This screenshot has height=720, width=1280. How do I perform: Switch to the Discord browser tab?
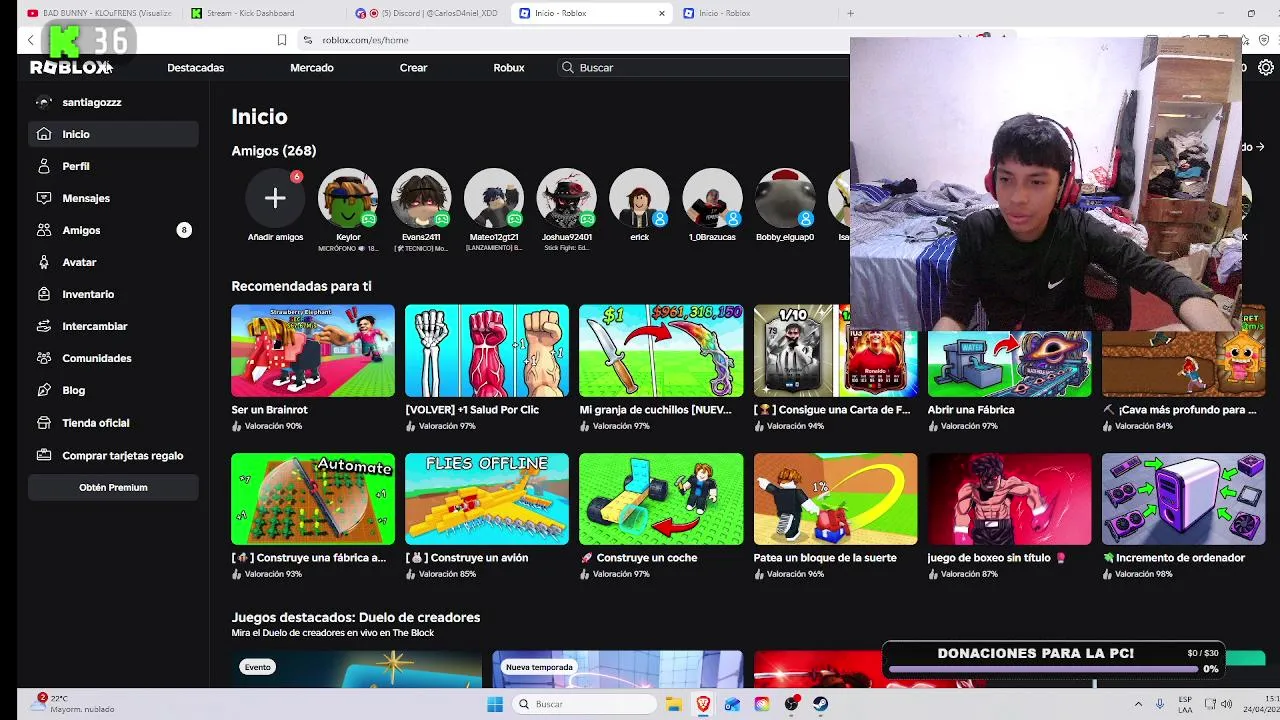coord(430,13)
